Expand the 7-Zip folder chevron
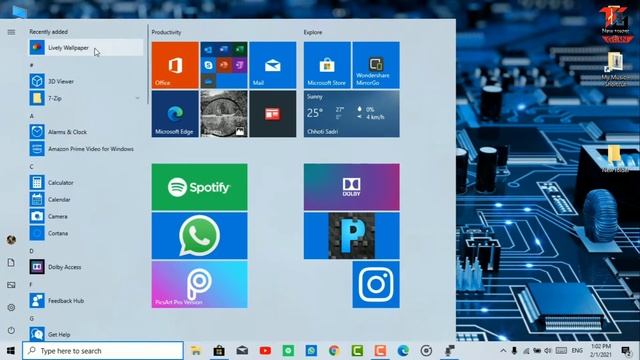 point(138,98)
